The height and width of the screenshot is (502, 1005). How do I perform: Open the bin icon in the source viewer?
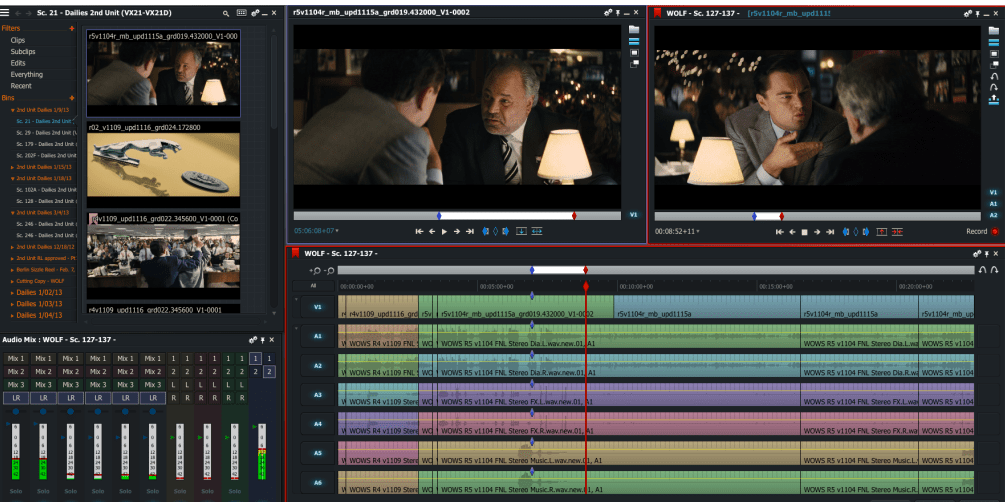[634, 29]
